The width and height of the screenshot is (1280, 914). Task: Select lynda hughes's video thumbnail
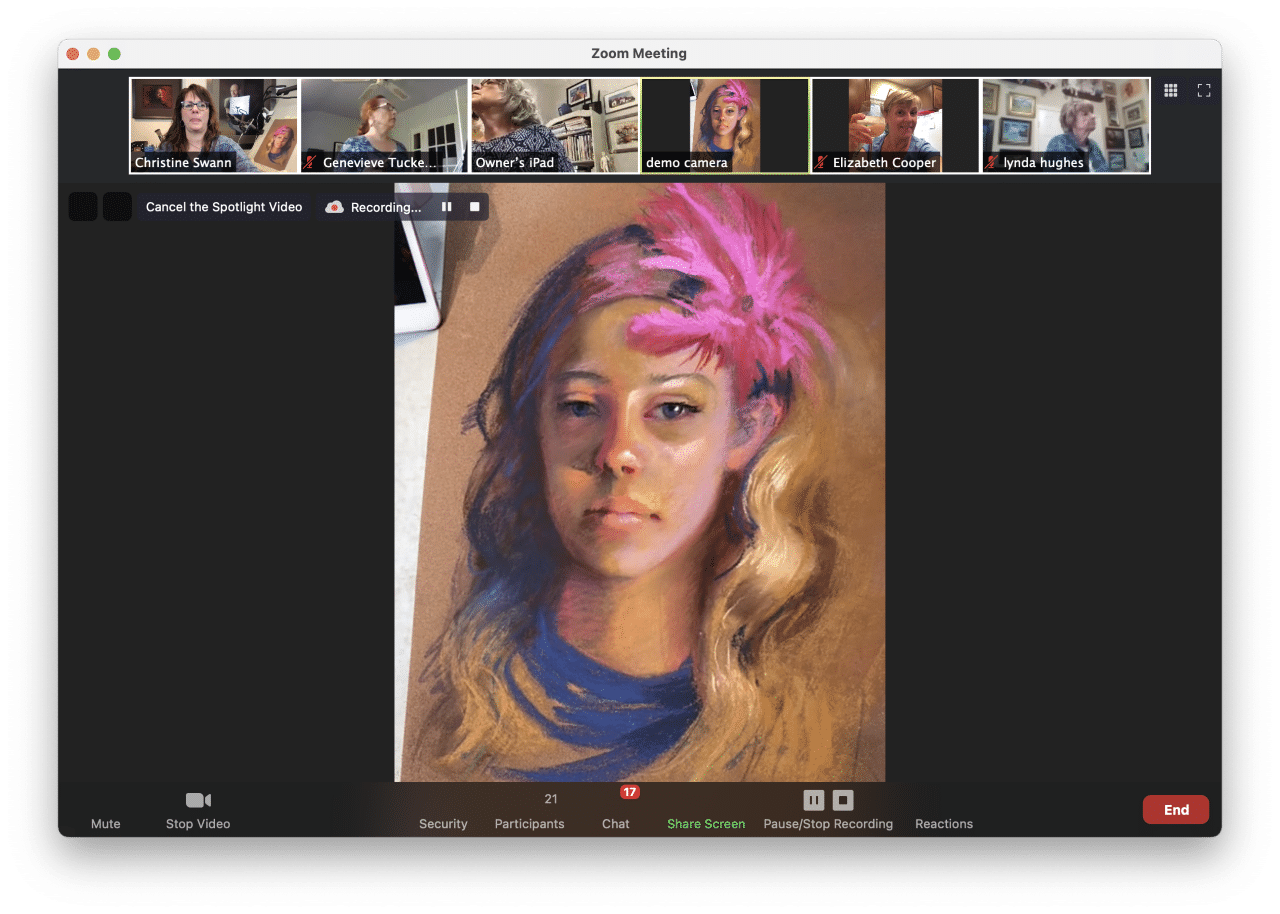1066,126
